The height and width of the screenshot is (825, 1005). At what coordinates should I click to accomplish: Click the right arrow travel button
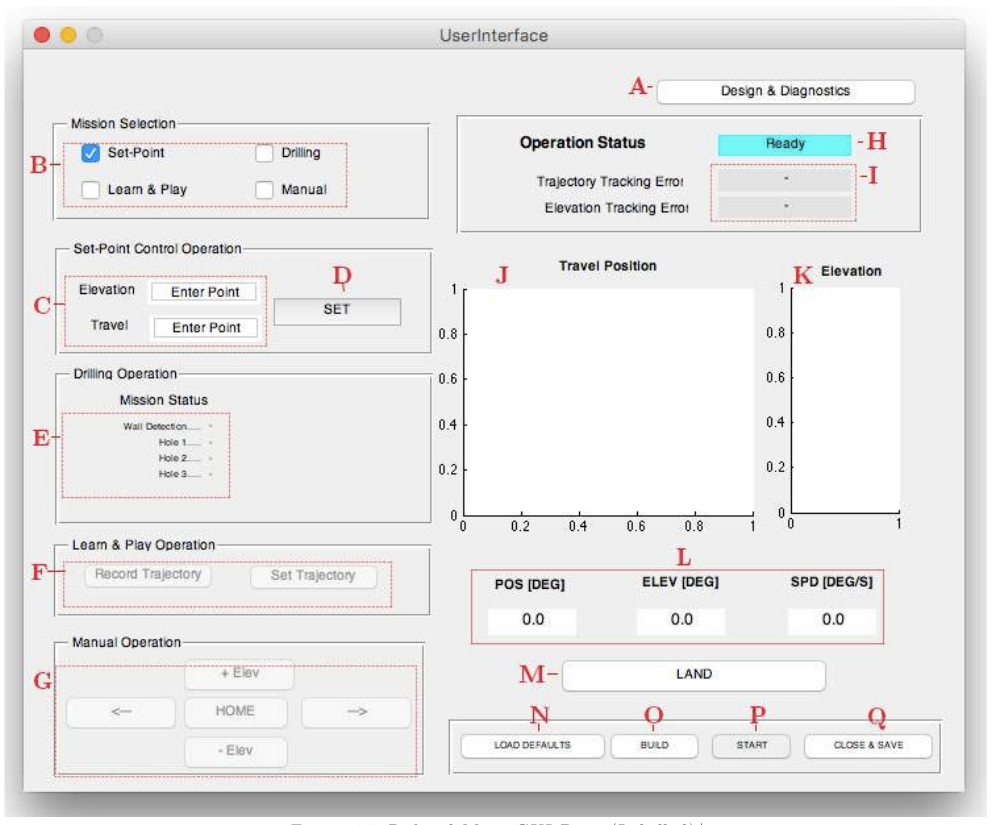(356, 712)
